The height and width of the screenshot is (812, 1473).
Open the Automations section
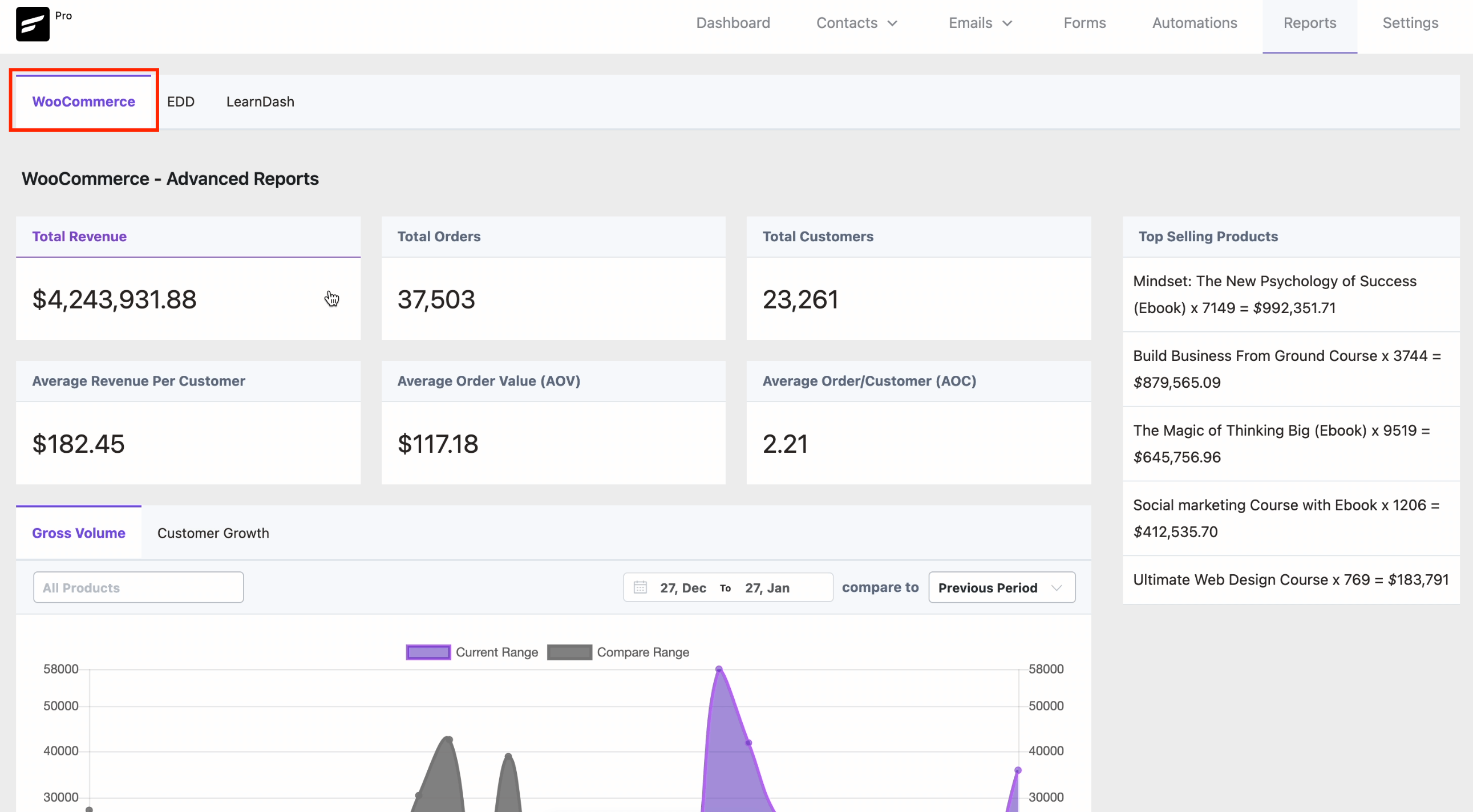tap(1195, 23)
